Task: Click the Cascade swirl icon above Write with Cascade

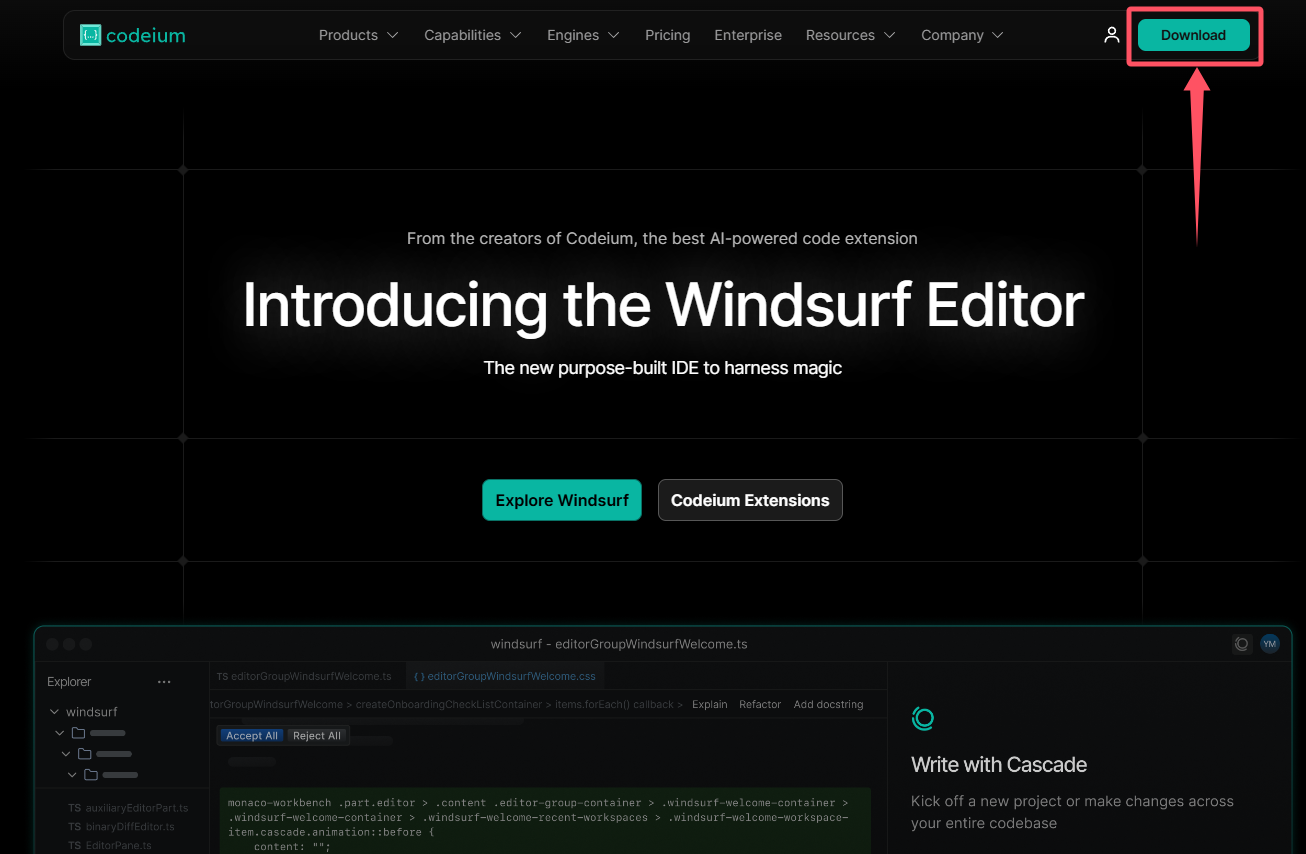Action: (922, 718)
